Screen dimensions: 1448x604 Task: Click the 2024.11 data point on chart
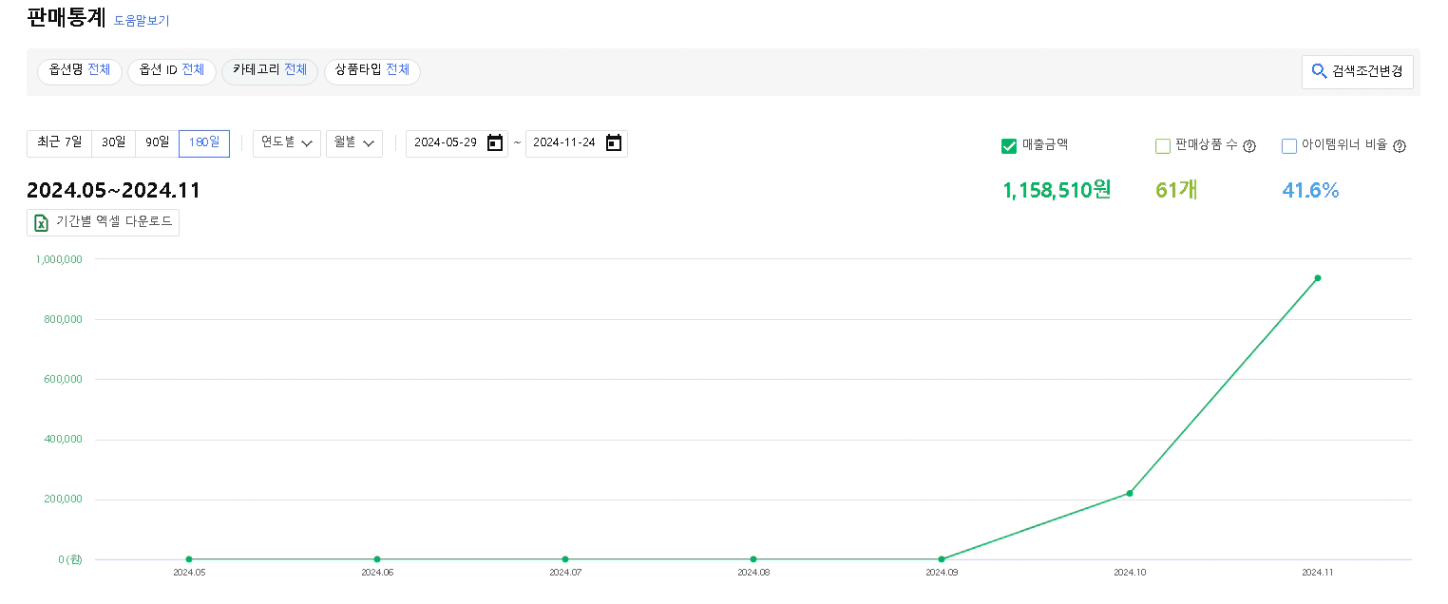click(1317, 278)
